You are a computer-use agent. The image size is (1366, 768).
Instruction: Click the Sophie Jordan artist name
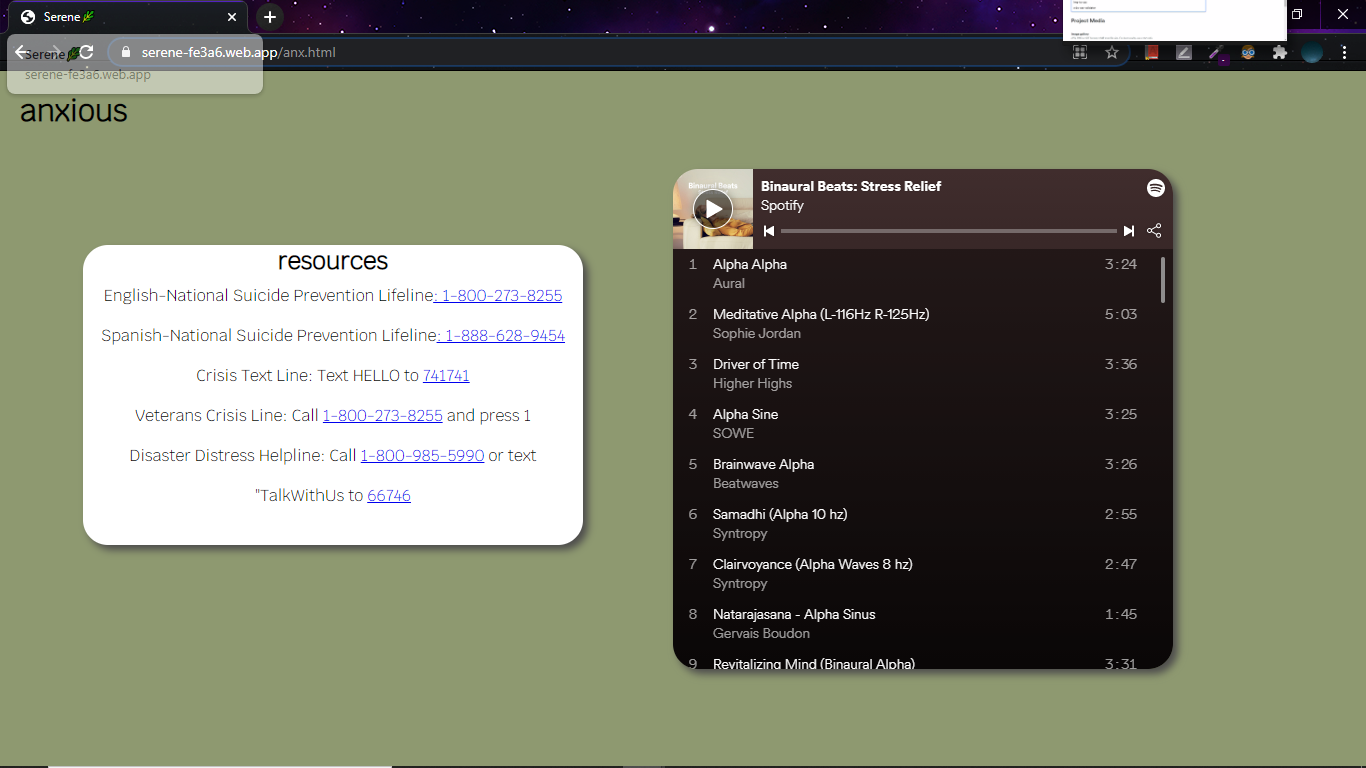click(x=757, y=333)
